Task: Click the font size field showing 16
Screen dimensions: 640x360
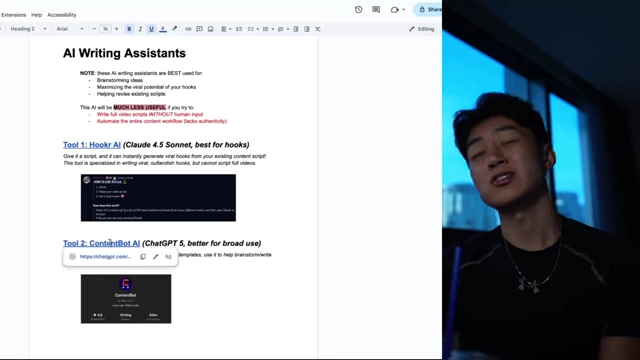Action: point(105,29)
